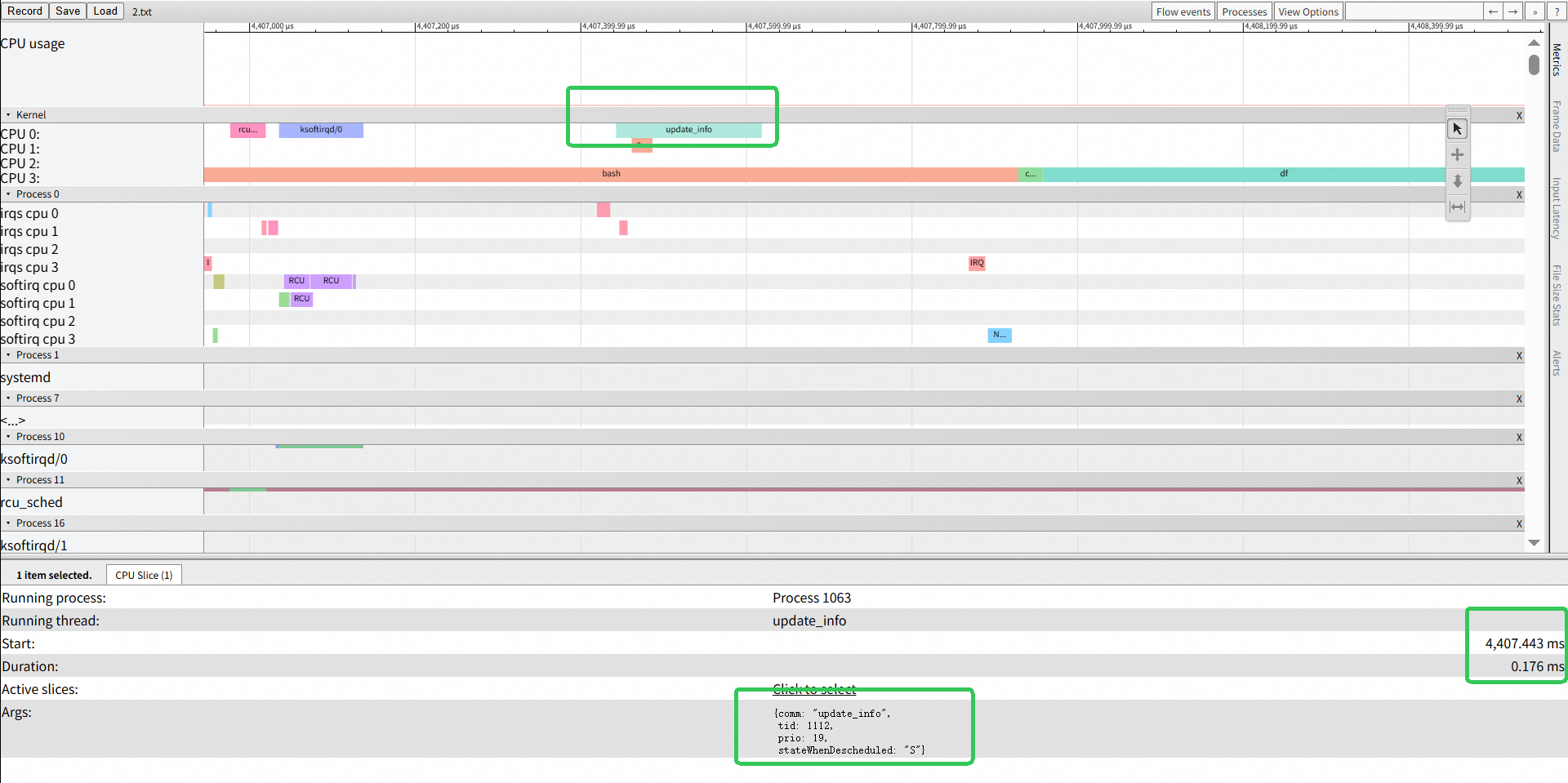Collapse the Process 16 section
The width and height of the screenshot is (1568, 783).
pyautogui.click(x=8, y=523)
